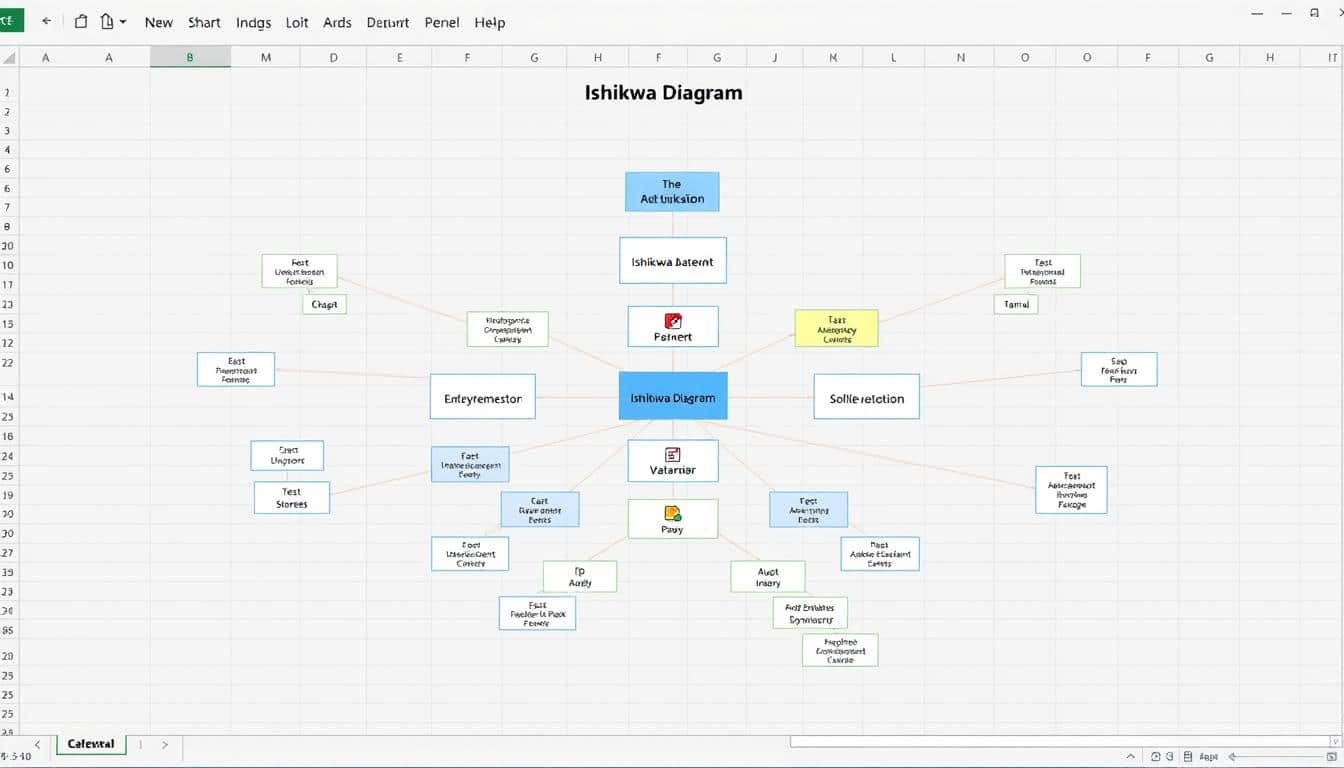Open the Indgs menu

tap(254, 22)
